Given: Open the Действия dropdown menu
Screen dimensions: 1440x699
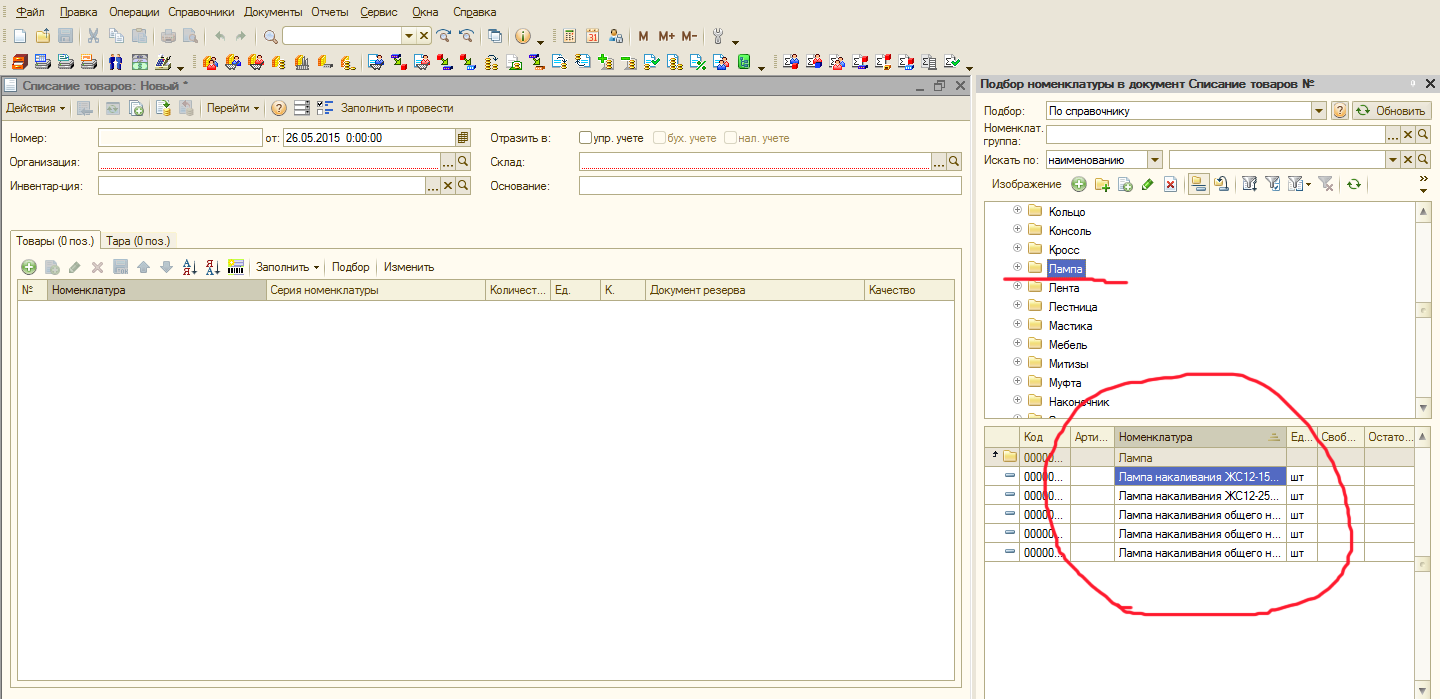Looking at the screenshot, I should [36, 108].
